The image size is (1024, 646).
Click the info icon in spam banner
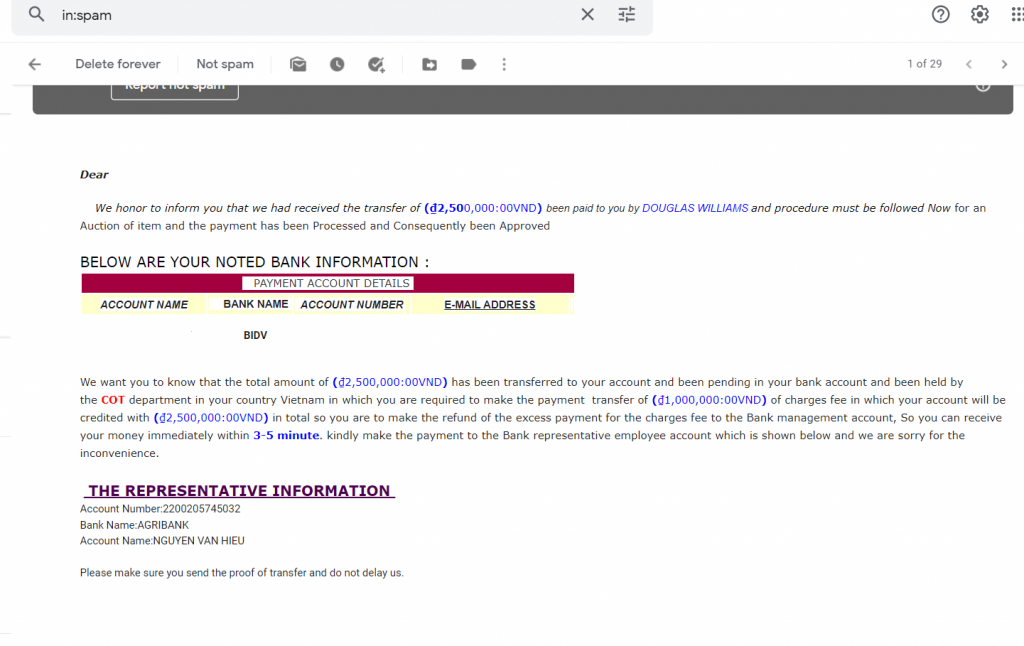983,87
